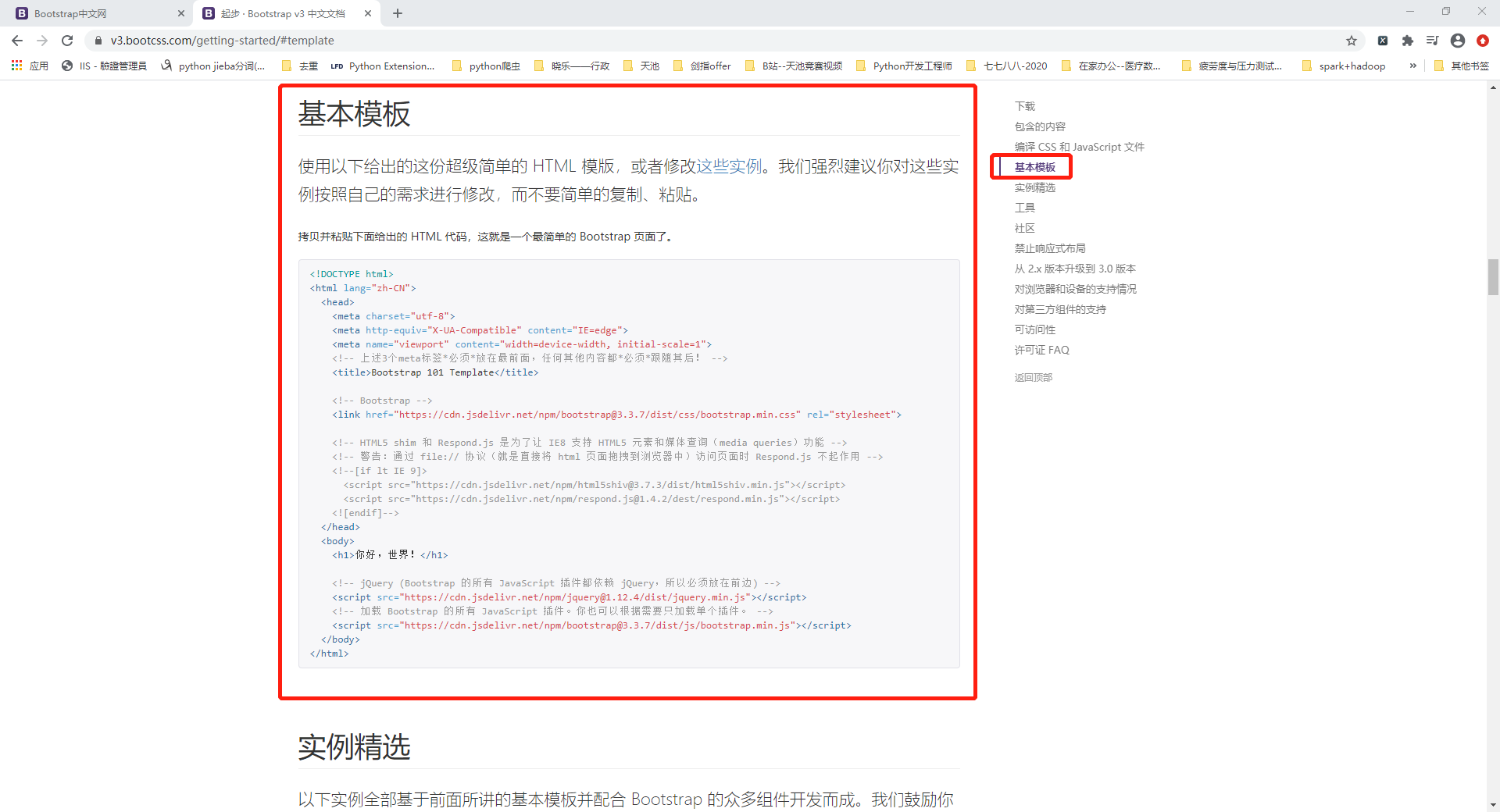Reload the current page
Viewport: 1500px width, 812px height.
point(67,41)
